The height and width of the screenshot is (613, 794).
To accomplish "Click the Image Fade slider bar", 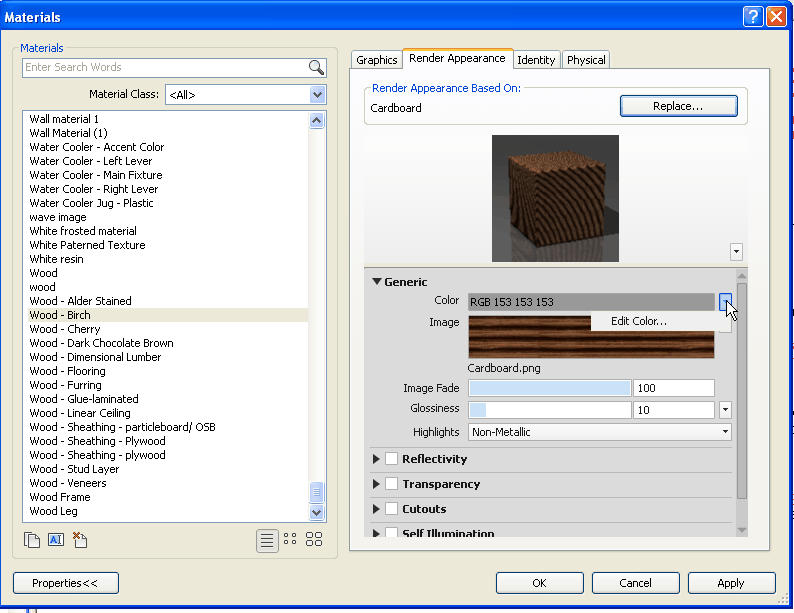I will pos(550,388).
